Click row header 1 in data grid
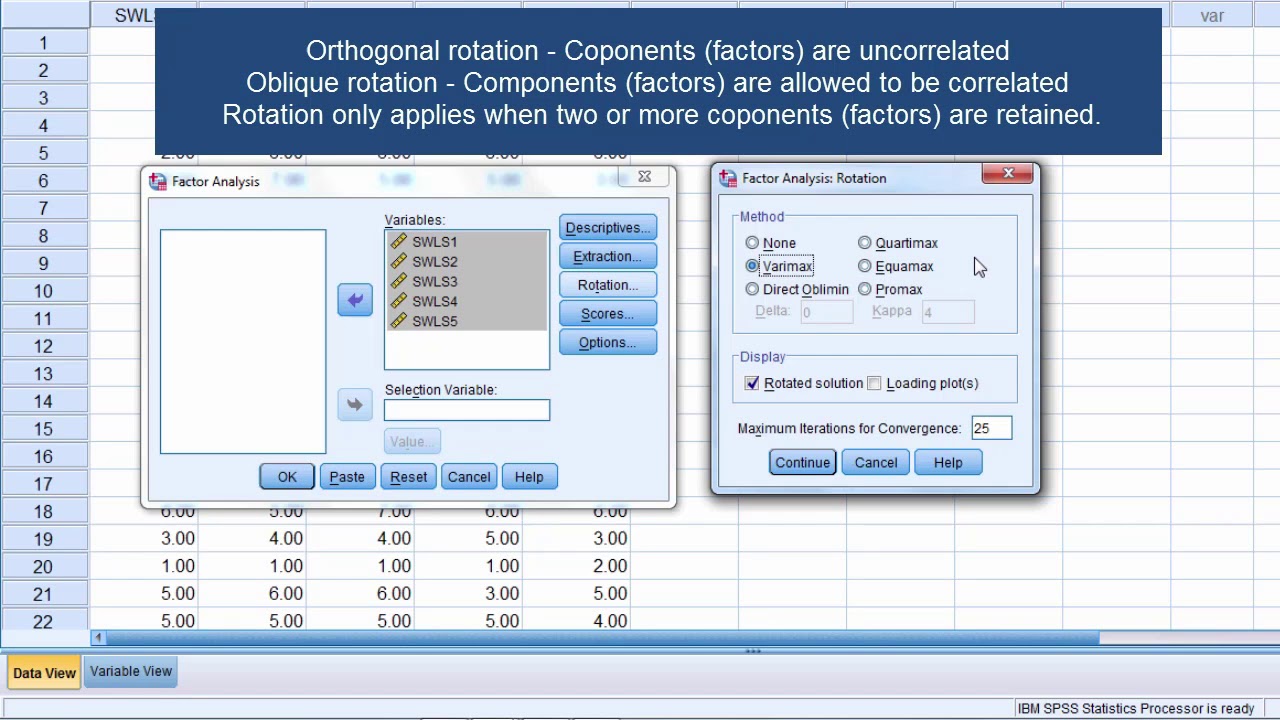The height and width of the screenshot is (720, 1280). pyautogui.click(x=44, y=43)
